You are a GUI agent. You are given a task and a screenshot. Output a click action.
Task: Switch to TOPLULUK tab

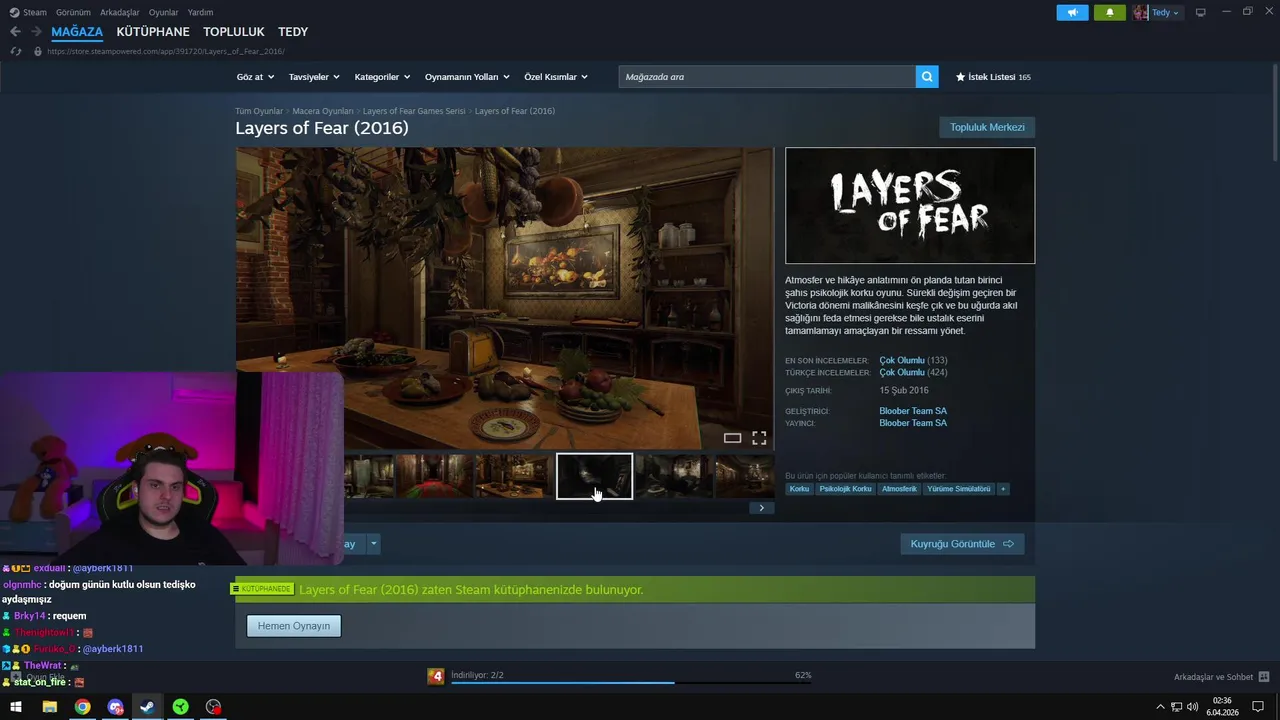coord(234,32)
